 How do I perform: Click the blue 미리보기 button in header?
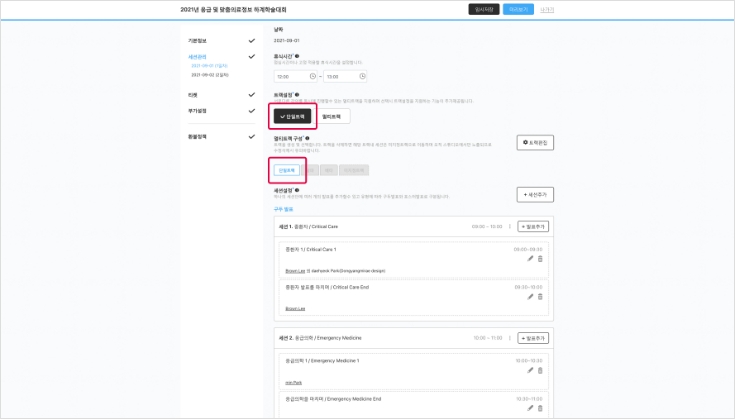pyautogui.click(x=517, y=9)
